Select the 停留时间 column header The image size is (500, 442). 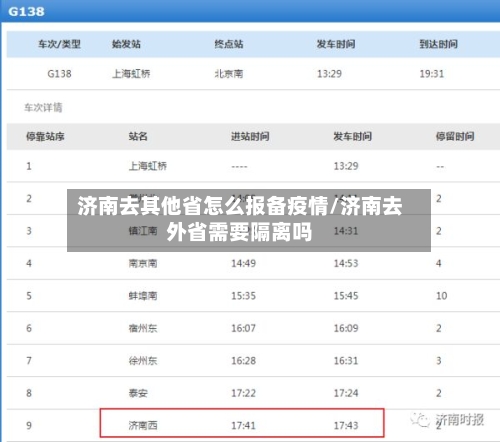pyautogui.click(x=455, y=136)
